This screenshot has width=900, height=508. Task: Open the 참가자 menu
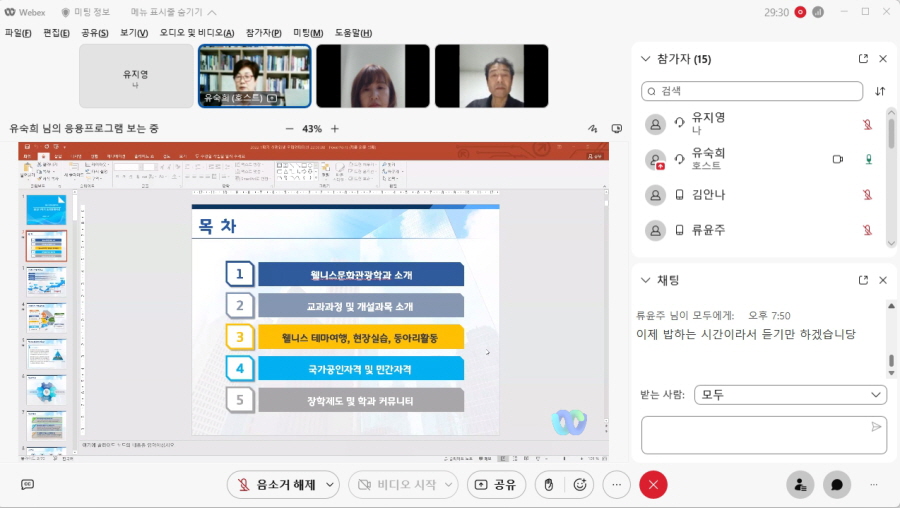tap(263, 33)
